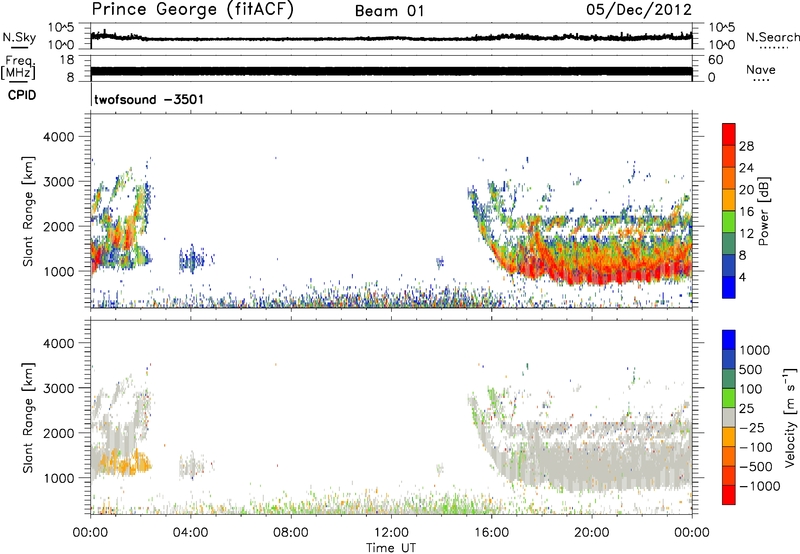This screenshot has height=554, width=800.
Task: Click the '04:00' time axis label
Action: pos(190,533)
